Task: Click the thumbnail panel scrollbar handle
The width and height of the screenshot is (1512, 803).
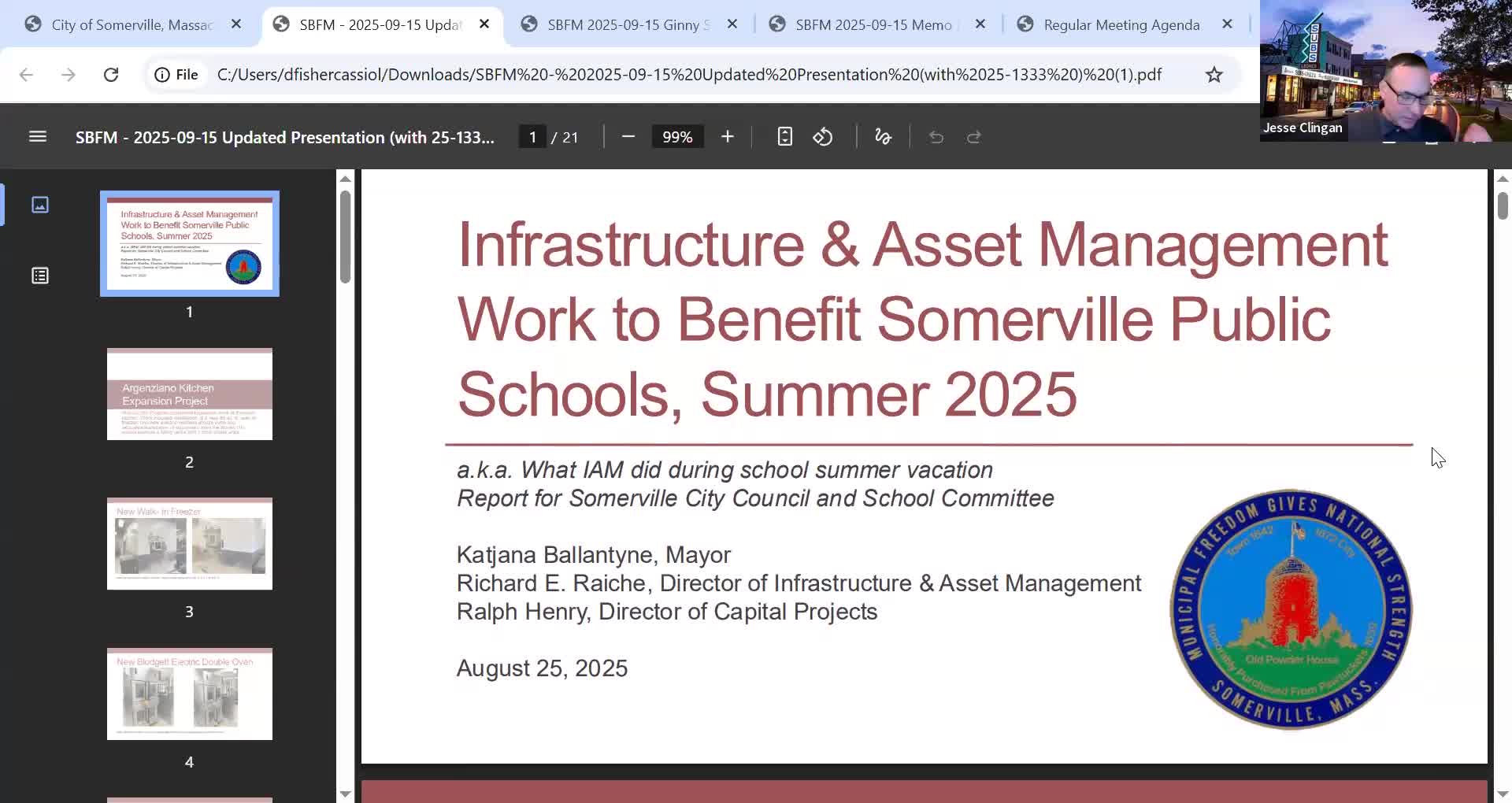Action: pos(345,236)
